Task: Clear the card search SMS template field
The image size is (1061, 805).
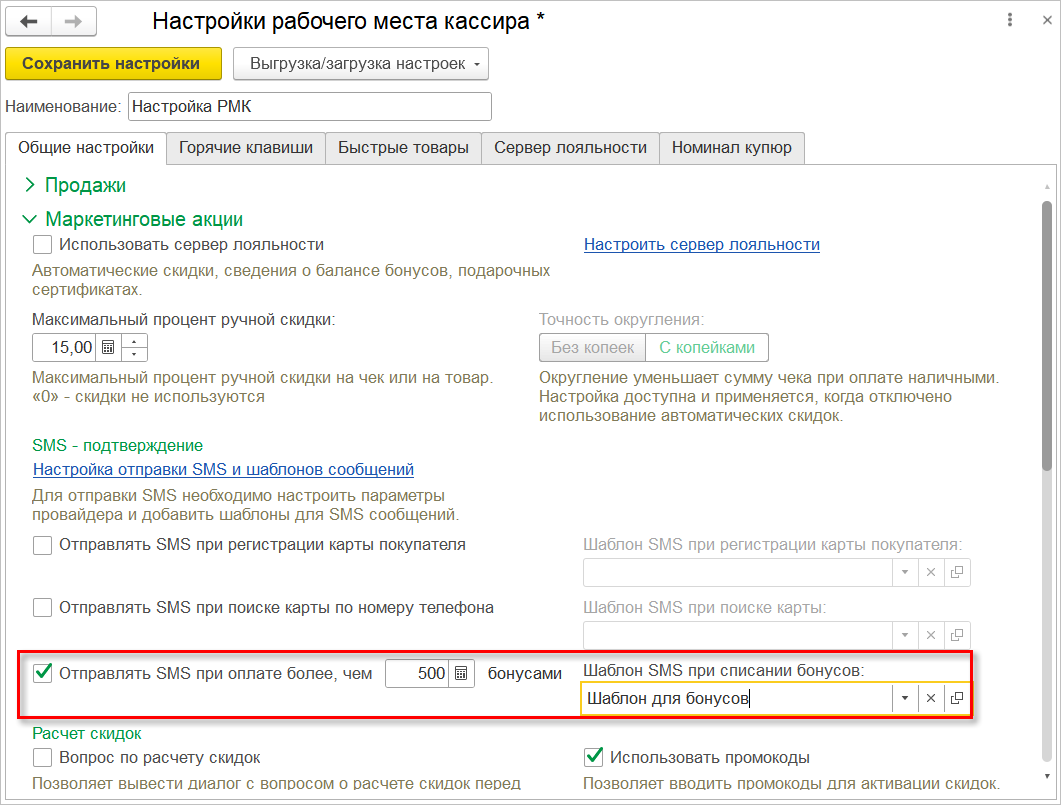Action: [x=931, y=635]
